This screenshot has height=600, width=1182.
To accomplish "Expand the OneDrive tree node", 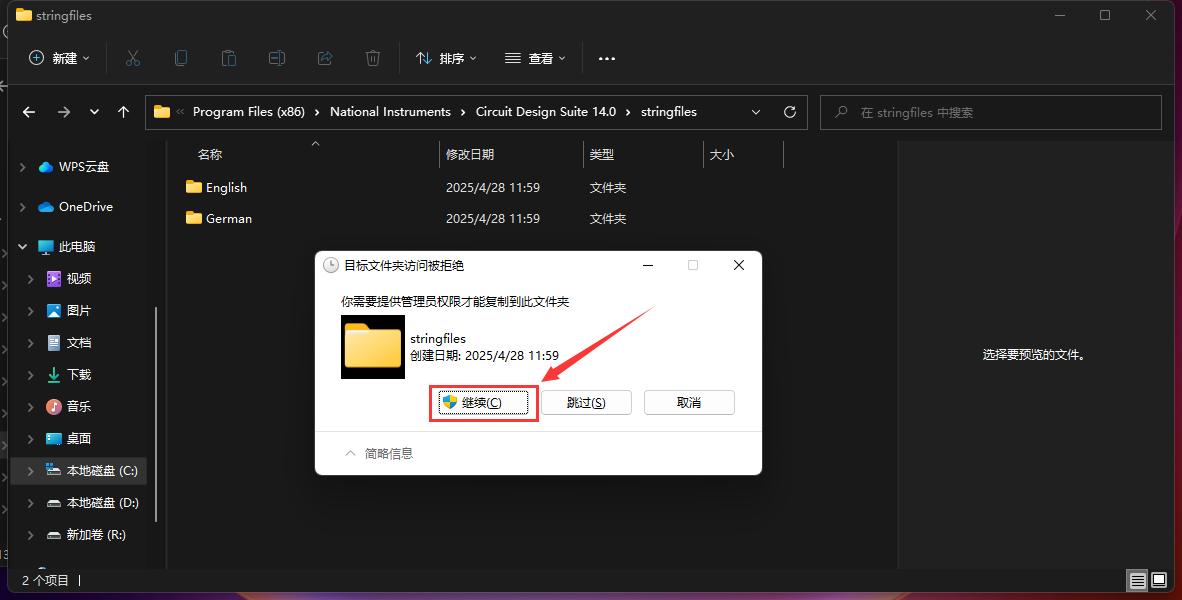I will pos(23,207).
